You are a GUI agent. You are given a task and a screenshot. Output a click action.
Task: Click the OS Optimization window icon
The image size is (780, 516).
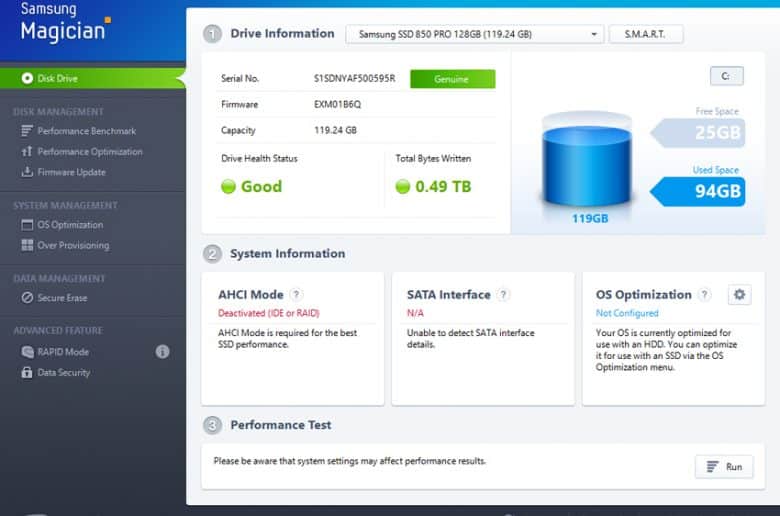(27, 225)
